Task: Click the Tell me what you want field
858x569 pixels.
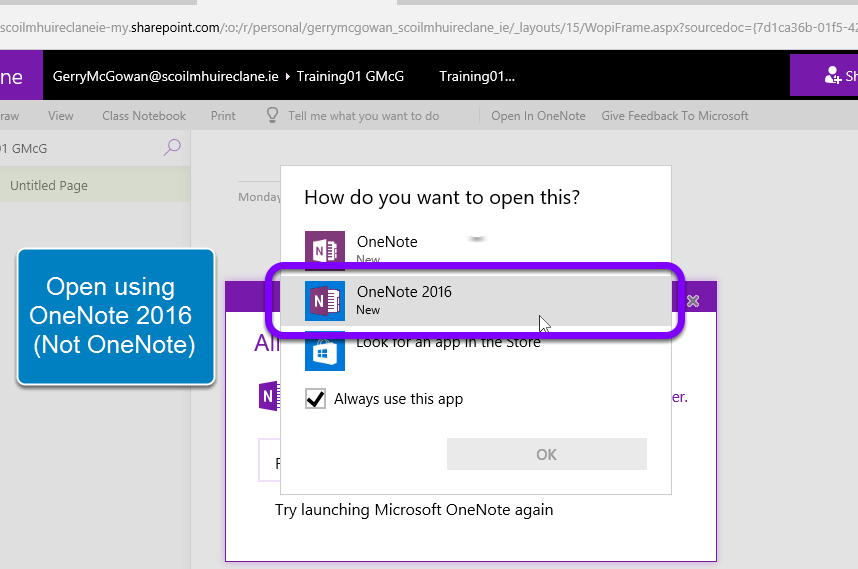Action: (x=363, y=116)
